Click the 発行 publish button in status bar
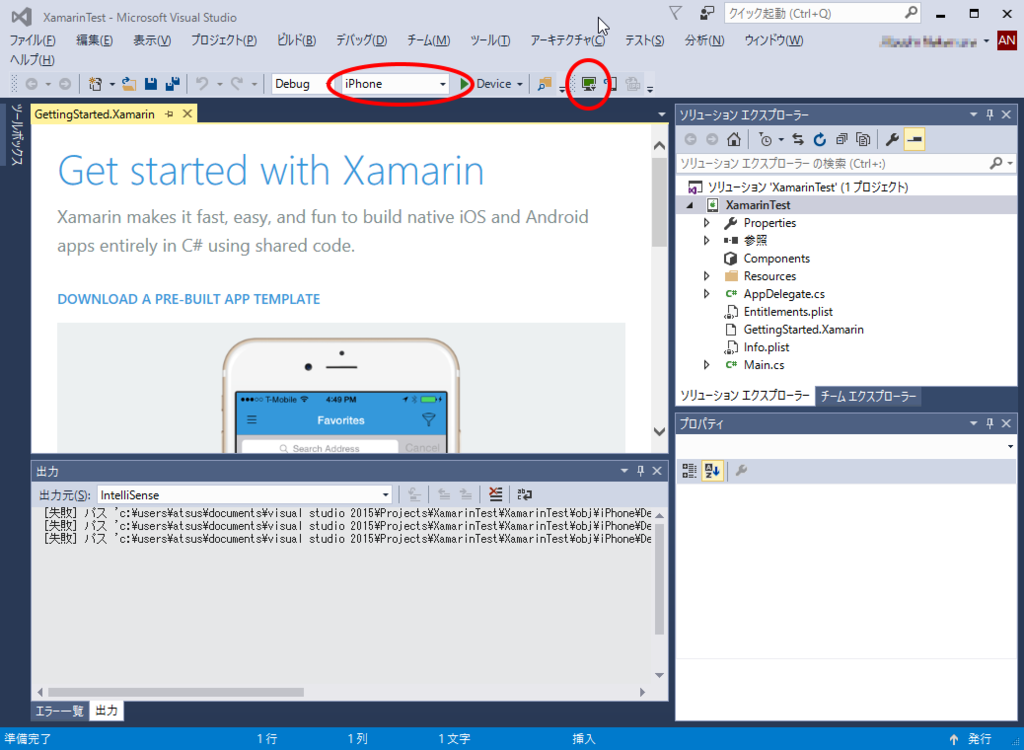This screenshot has width=1024, height=750. click(972, 739)
